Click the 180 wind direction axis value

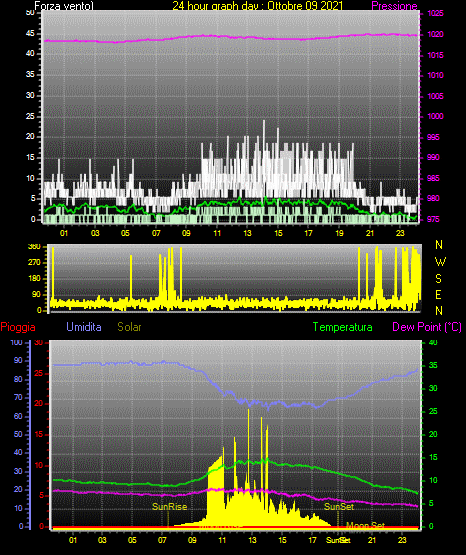tap(34, 279)
